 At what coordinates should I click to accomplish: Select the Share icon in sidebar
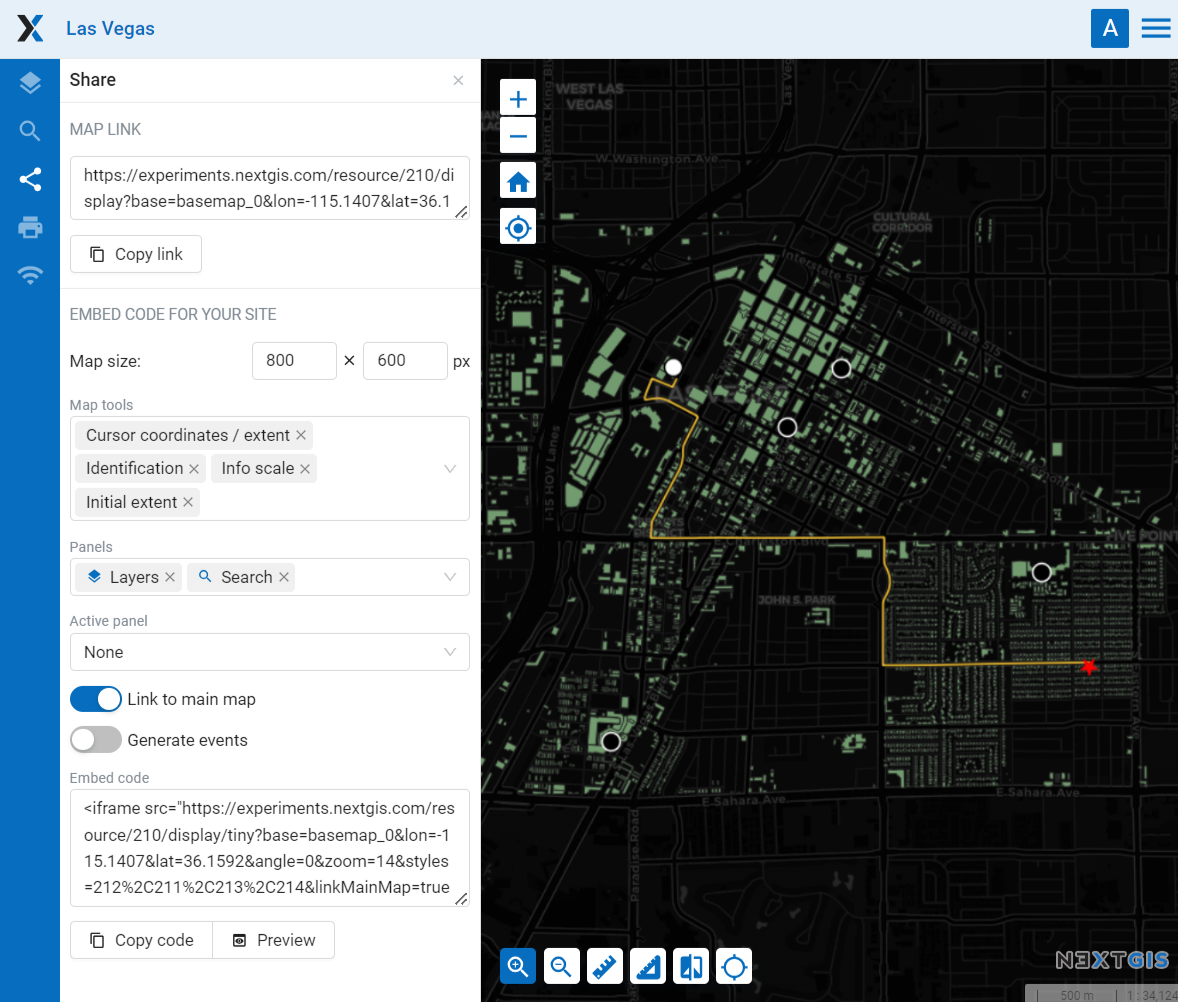[30, 179]
